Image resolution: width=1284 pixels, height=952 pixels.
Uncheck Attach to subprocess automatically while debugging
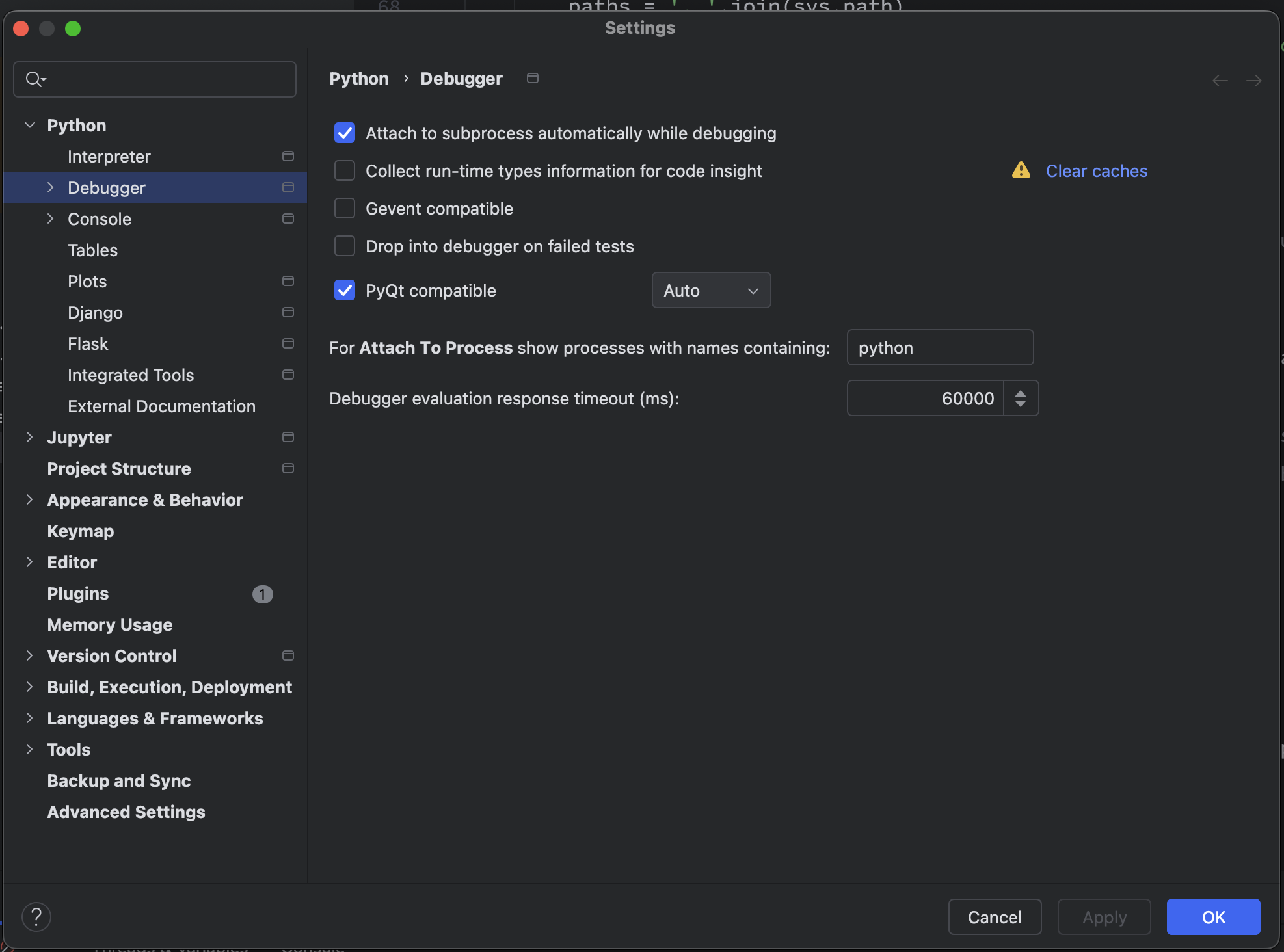click(345, 133)
